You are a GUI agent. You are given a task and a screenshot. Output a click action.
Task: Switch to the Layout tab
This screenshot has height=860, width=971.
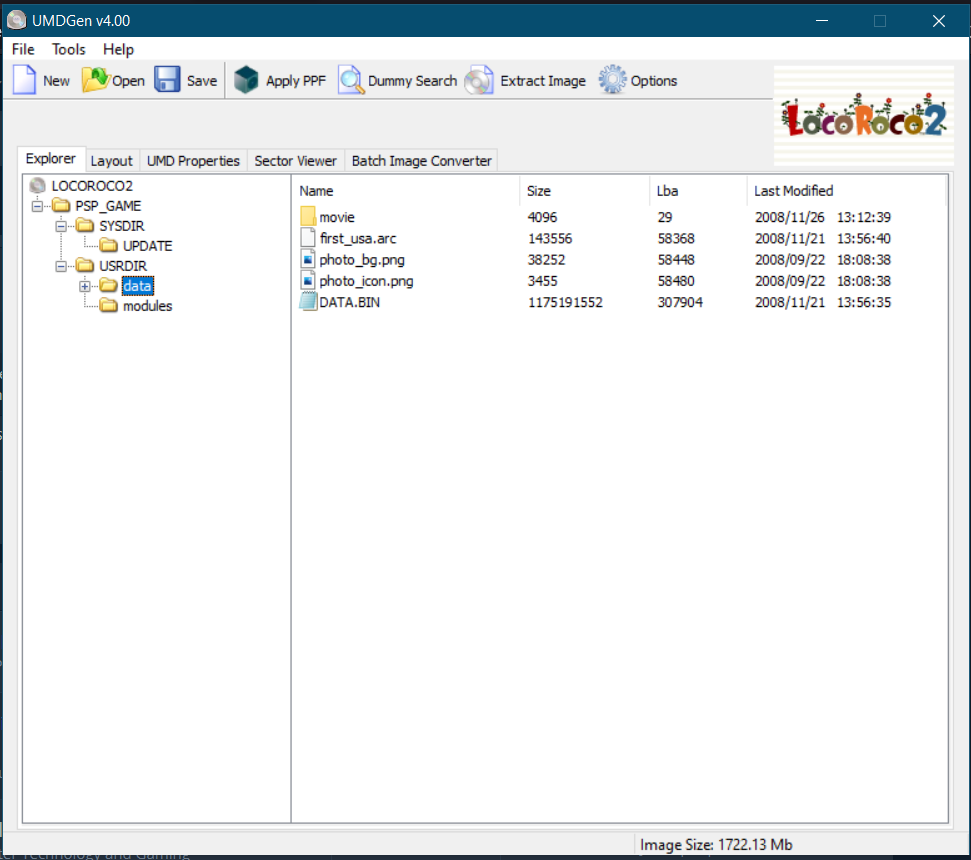point(111,161)
